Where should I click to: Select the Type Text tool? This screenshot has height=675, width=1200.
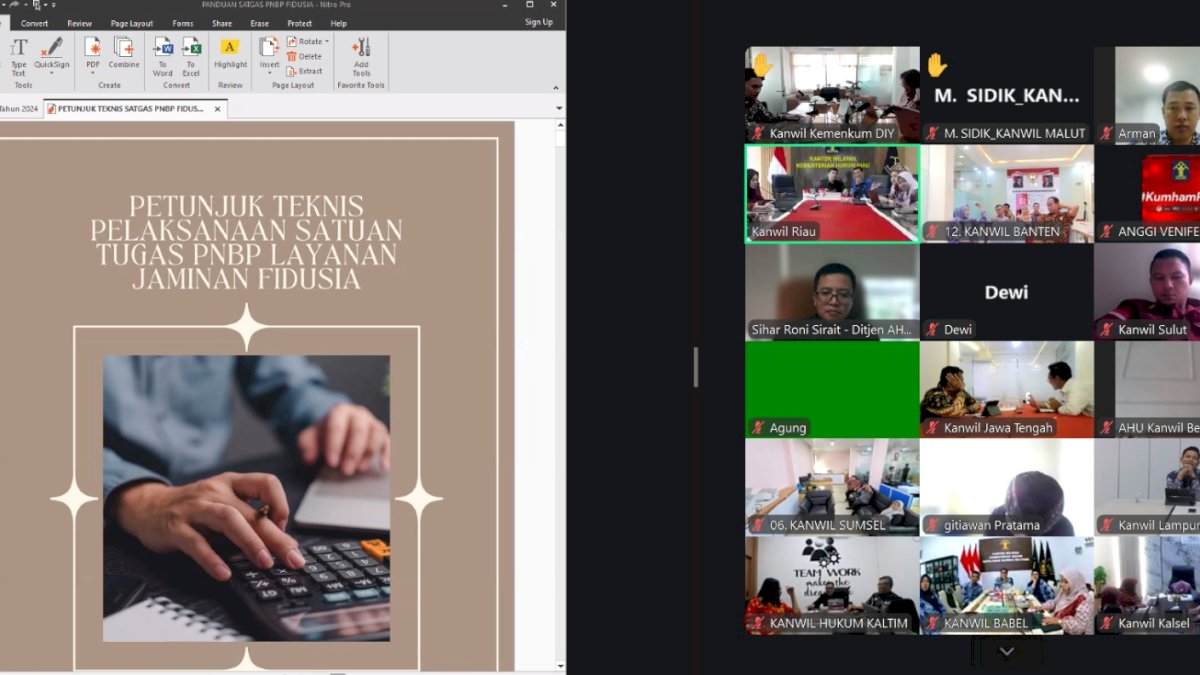tap(18, 56)
